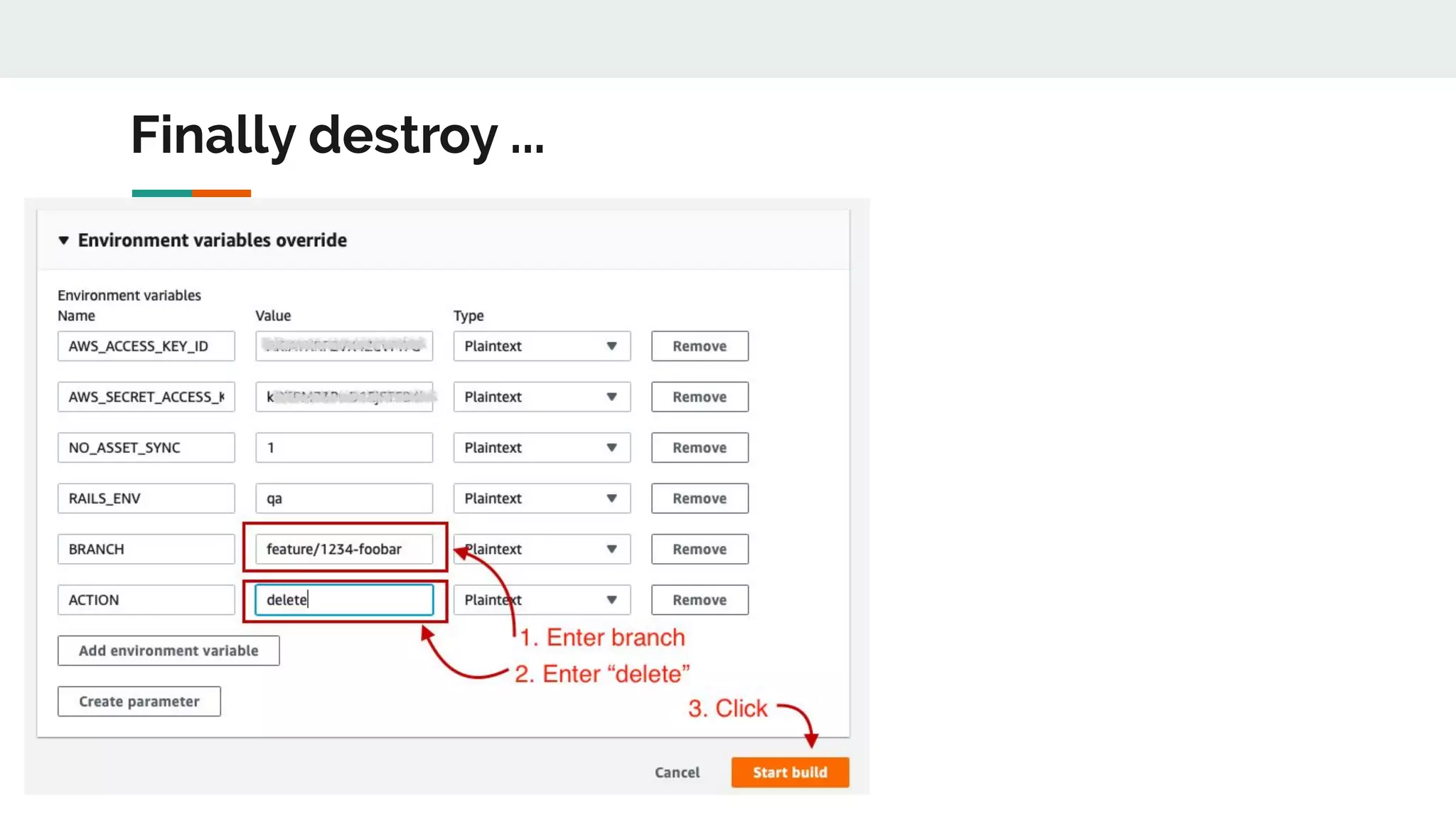
Task: Click the NO_ASSET_SYNC value field
Action: click(344, 448)
